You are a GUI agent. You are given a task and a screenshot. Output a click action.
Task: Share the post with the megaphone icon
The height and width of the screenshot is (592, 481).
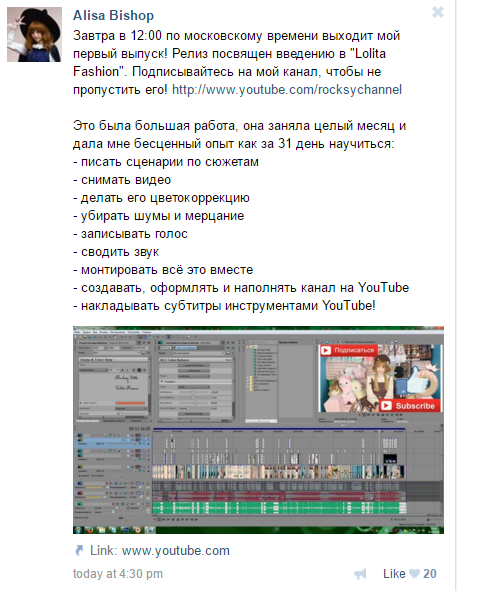coord(360,574)
